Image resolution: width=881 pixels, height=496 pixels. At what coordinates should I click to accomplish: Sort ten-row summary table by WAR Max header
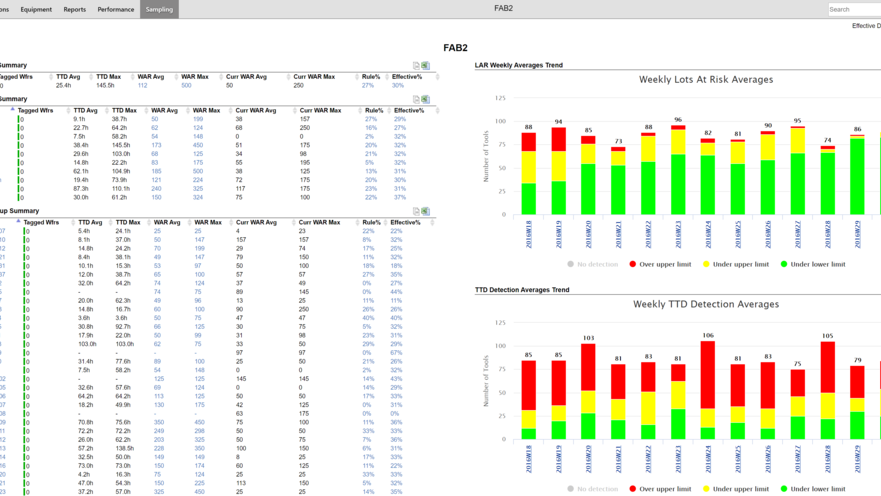(206, 111)
